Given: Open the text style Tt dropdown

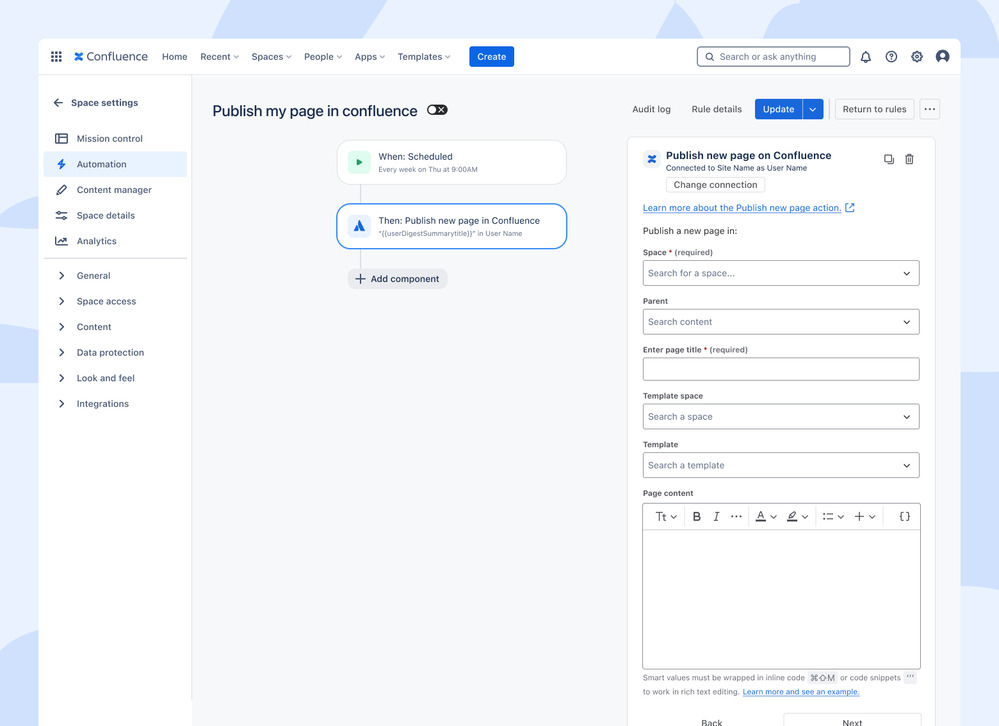Looking at the screenshot, I should point(666,516).
